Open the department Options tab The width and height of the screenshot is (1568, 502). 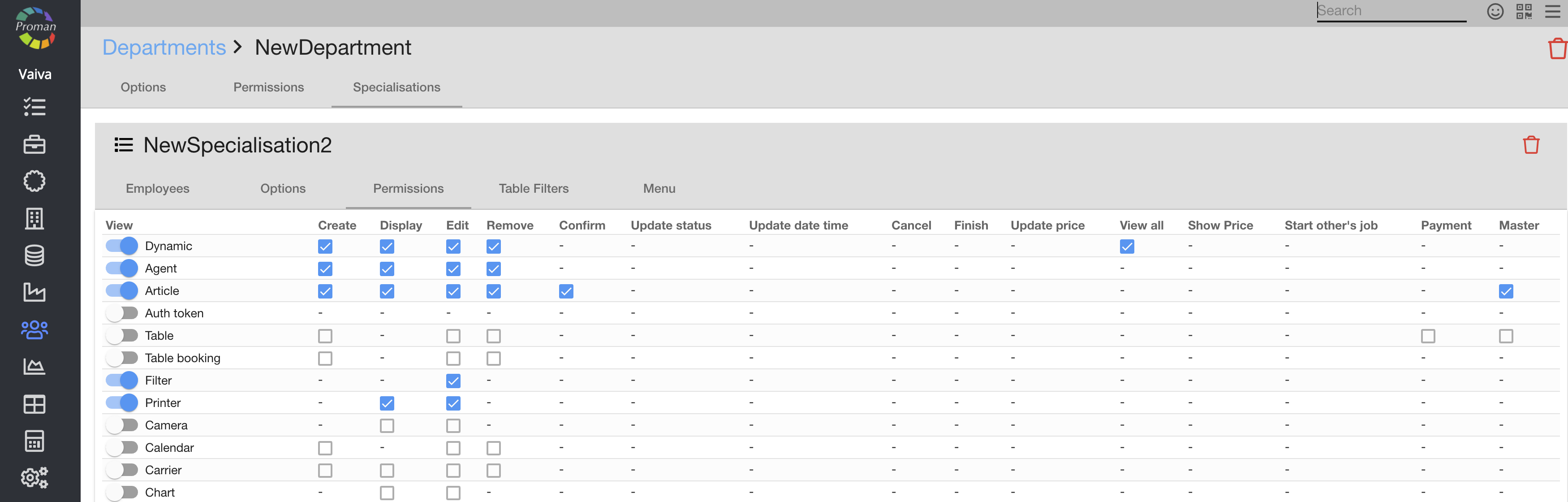pos(143,87)
